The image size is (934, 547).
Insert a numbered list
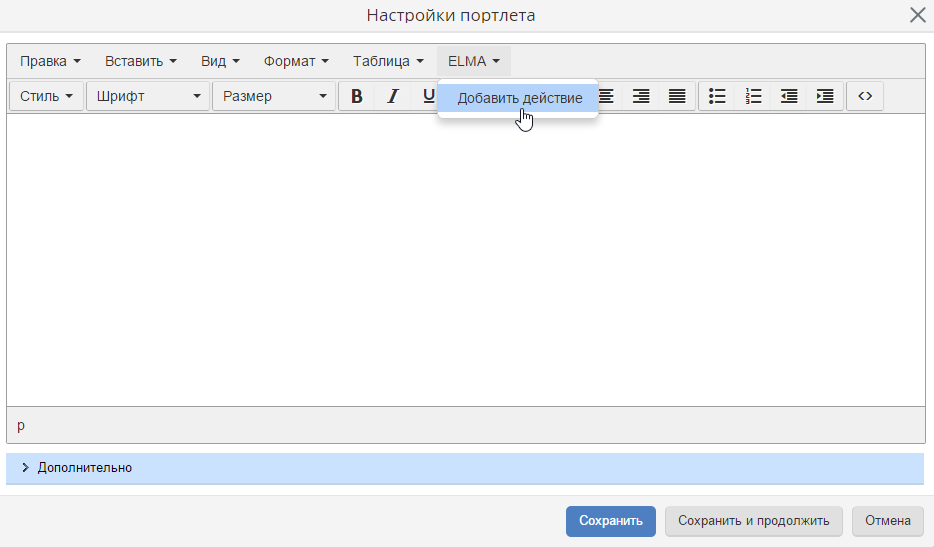coord(753,96)
